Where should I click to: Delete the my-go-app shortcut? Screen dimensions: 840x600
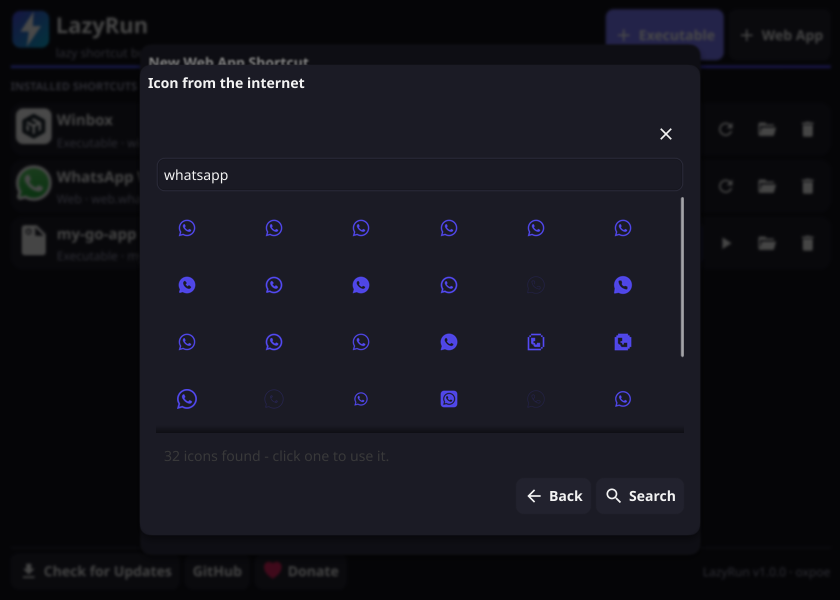(807, 243)
